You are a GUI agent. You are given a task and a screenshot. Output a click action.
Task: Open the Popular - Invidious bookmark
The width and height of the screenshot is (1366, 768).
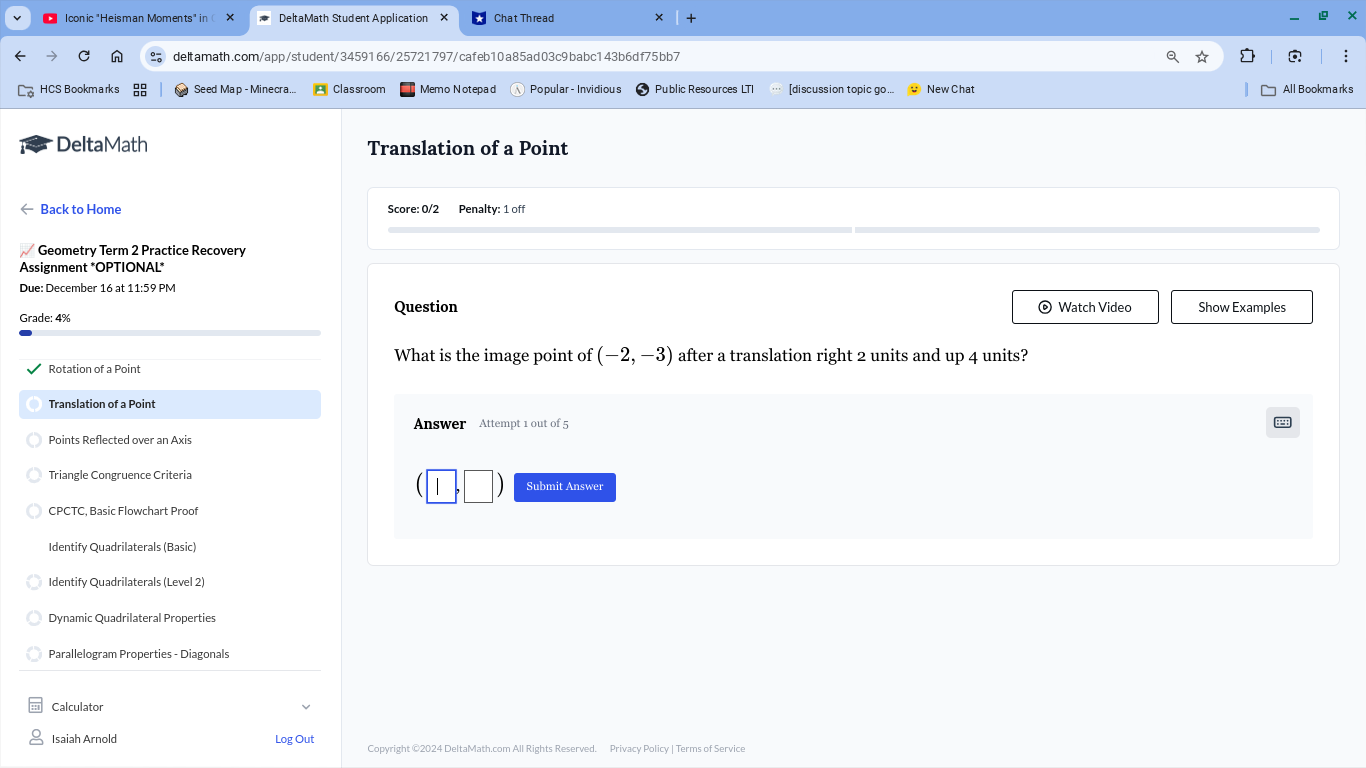pyautogui.click(x=566, y=89)
